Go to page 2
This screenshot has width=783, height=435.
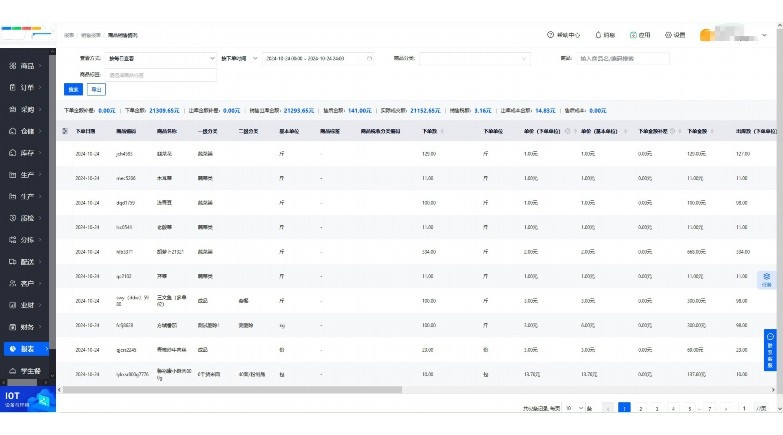(641, 409)
